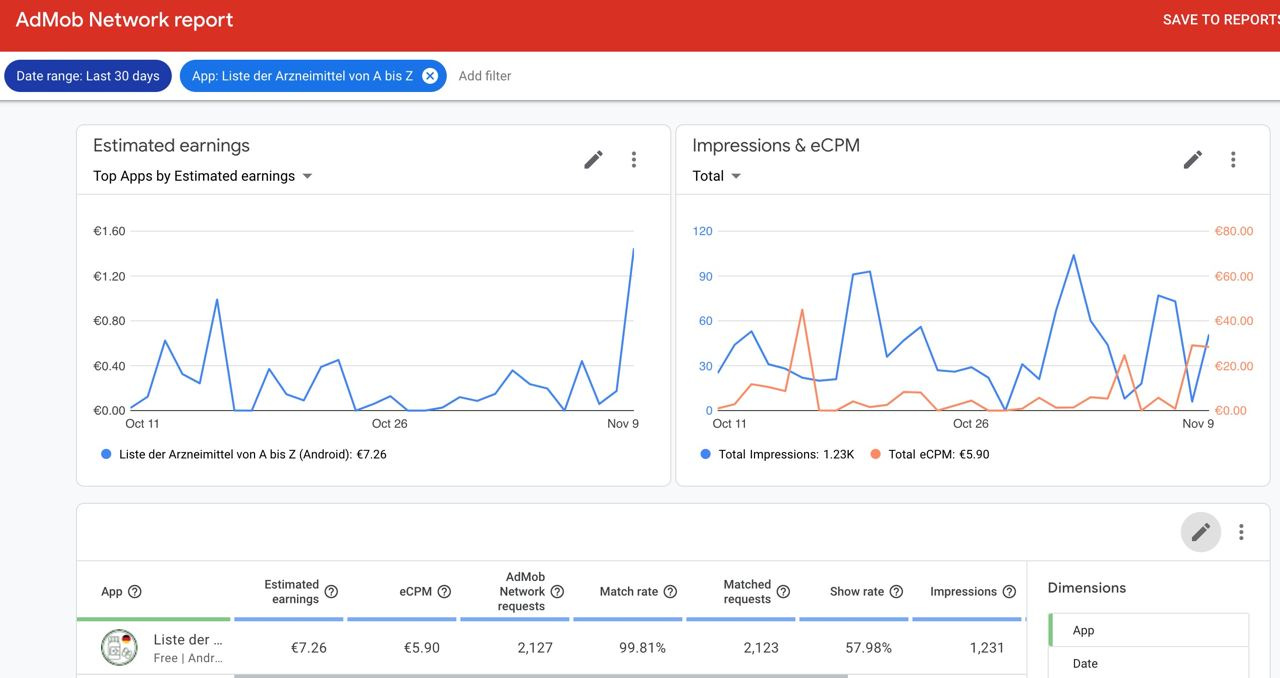The width and height of the screenshot is (1280, 678).
Task: Select the App dimension
Action: point(1149,631)
